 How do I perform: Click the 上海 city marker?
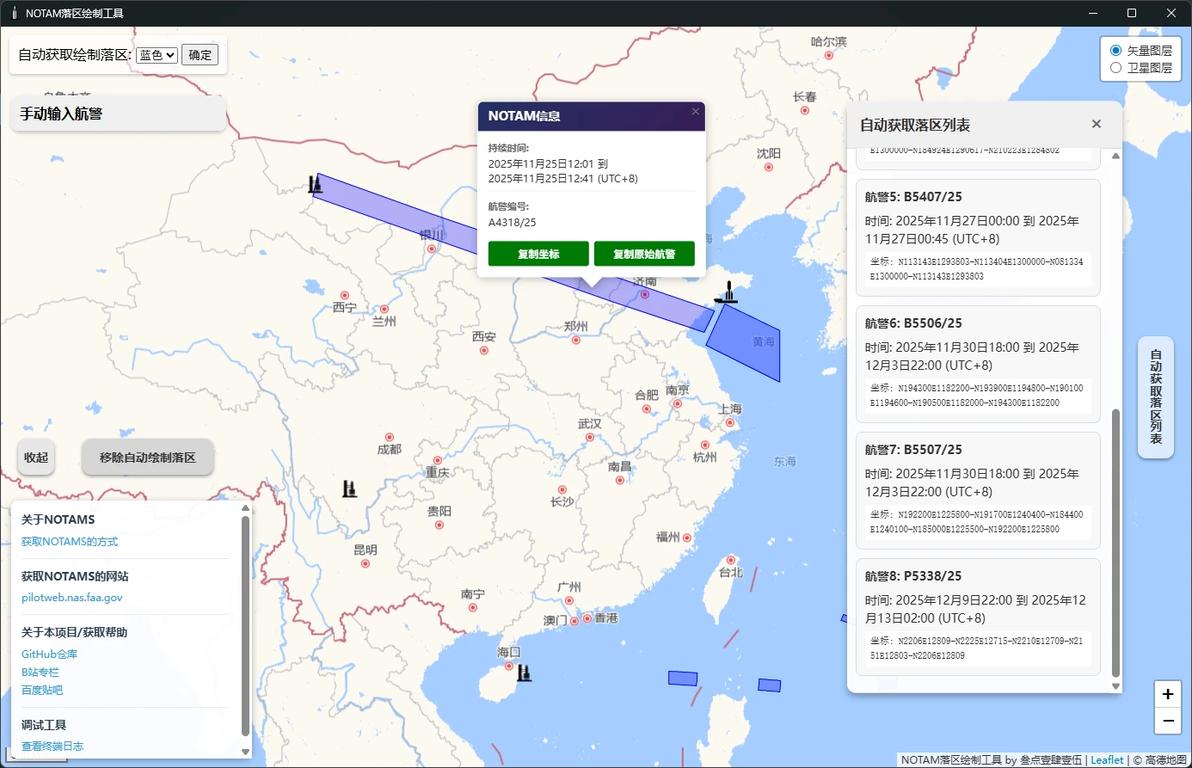coord(730,422)
